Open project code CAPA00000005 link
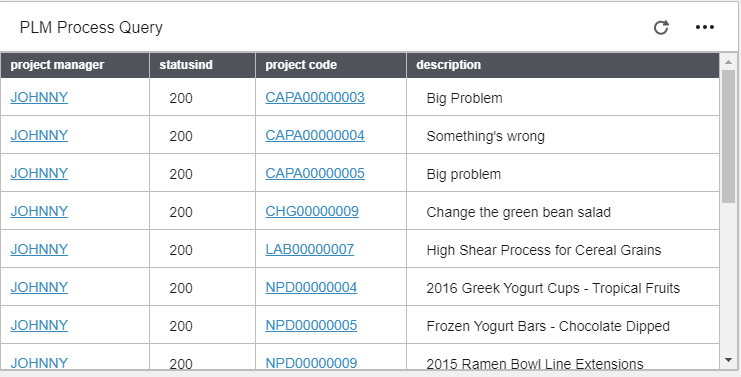The height and width of the screenshot is (377, 741). (x=315, y=173)
